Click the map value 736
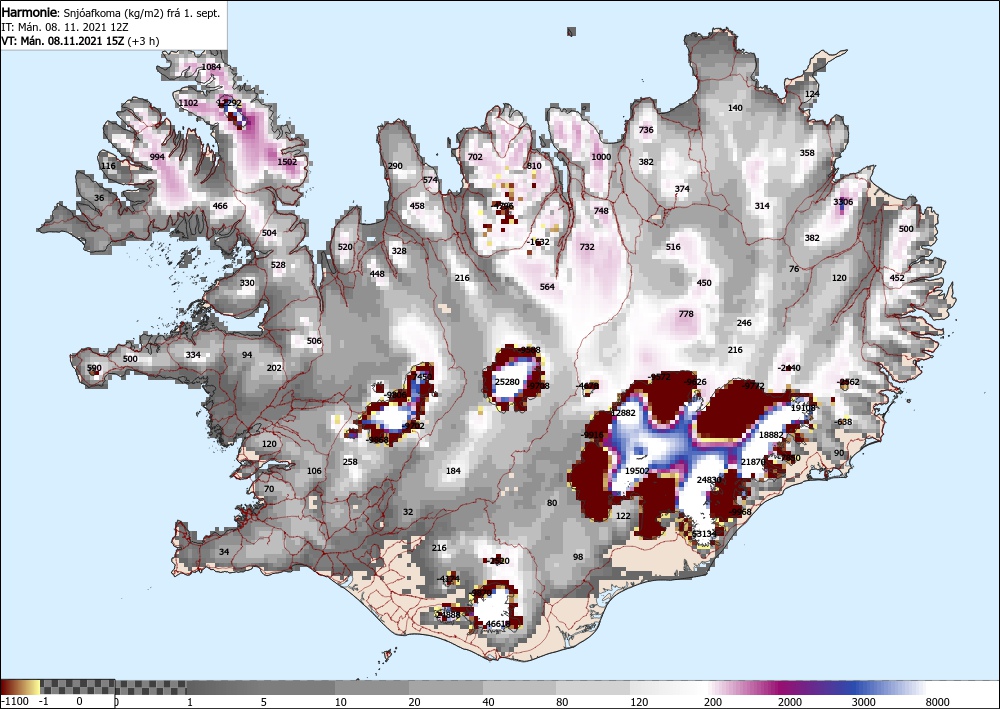This screenshot has height=709, width=1000. [646, 129]
